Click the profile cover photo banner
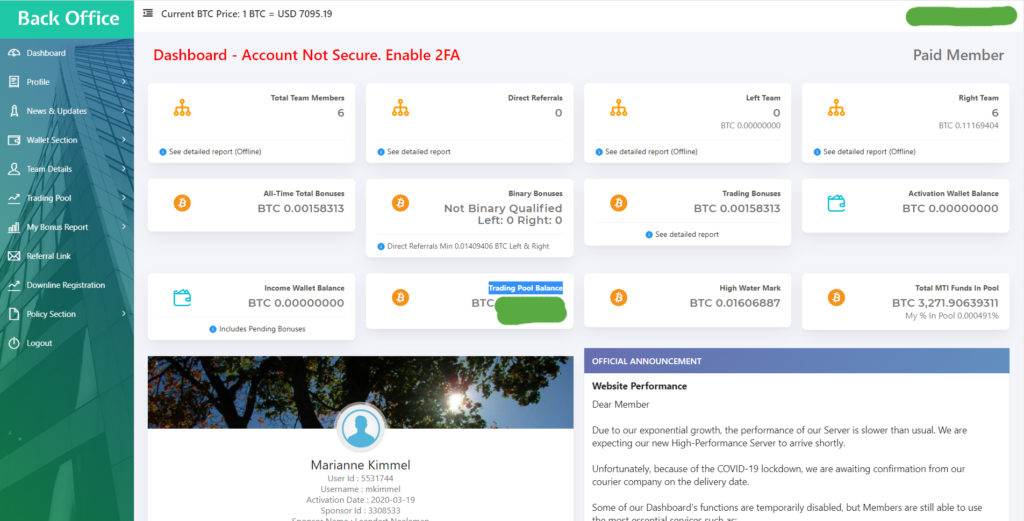 pos(360,392)
